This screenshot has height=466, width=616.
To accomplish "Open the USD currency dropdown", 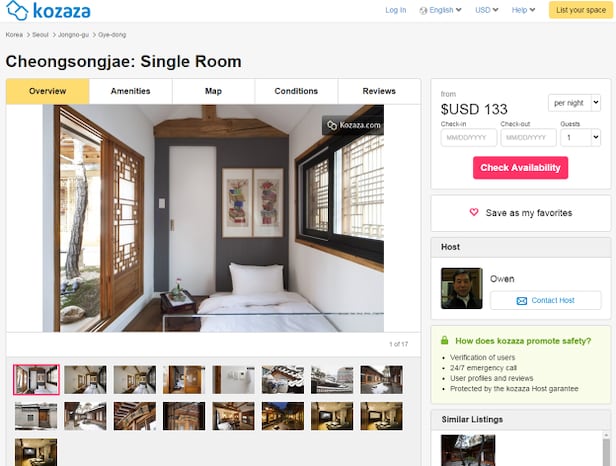I will 486,10.
